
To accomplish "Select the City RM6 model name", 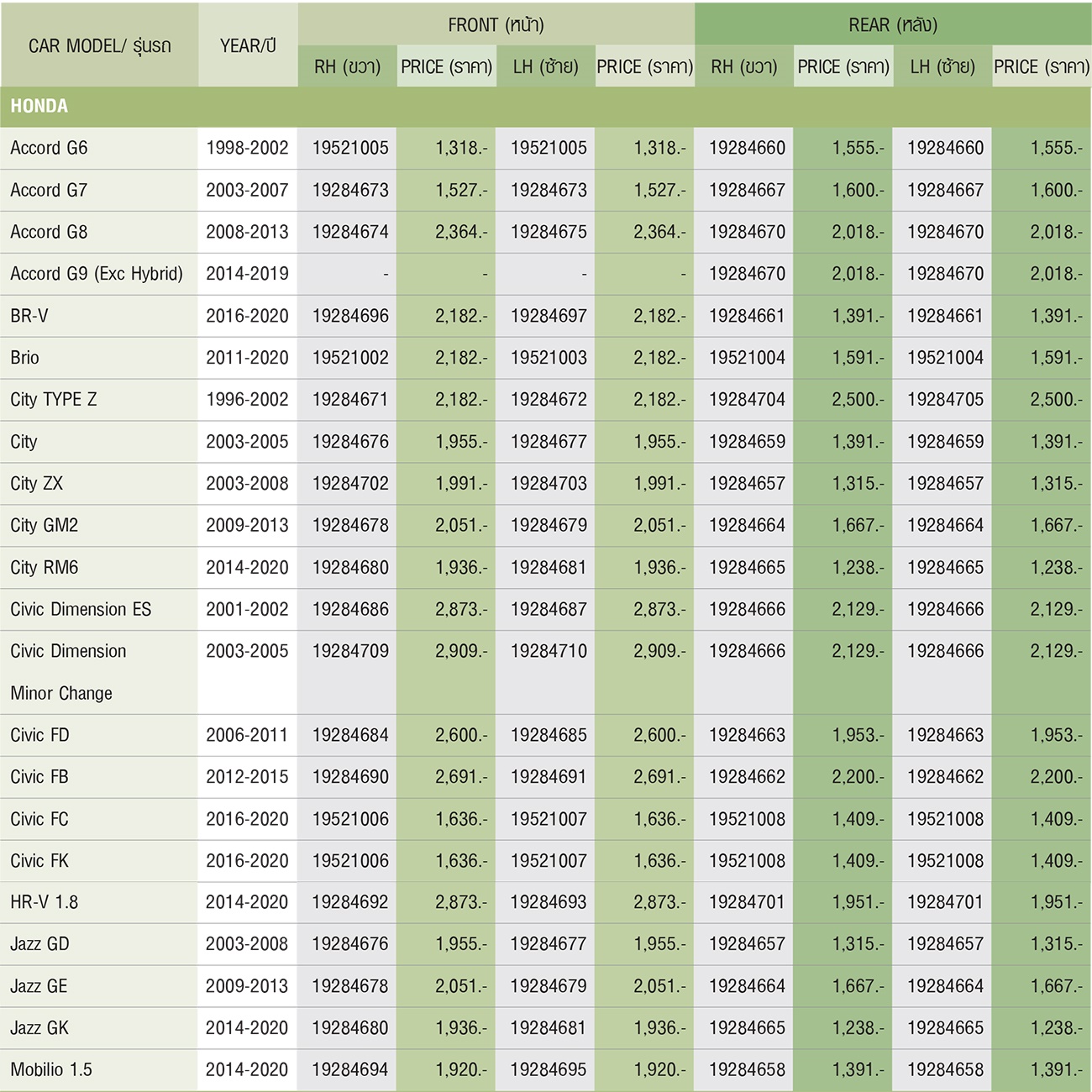I will [x=45, y=568].
